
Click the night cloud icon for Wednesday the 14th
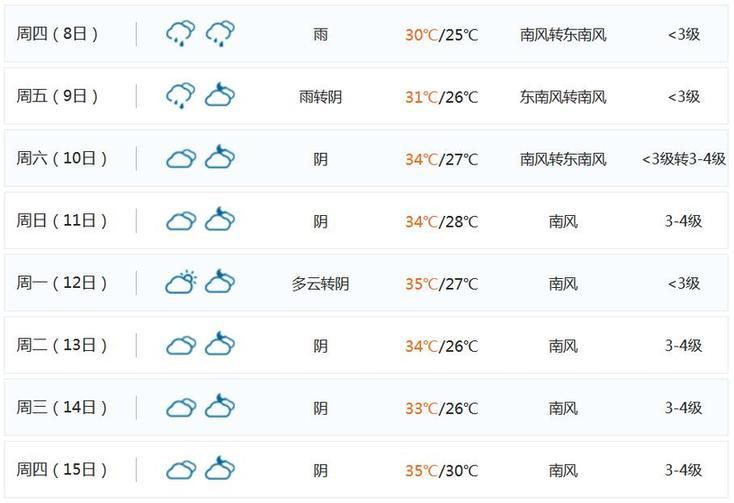(220, 408)
